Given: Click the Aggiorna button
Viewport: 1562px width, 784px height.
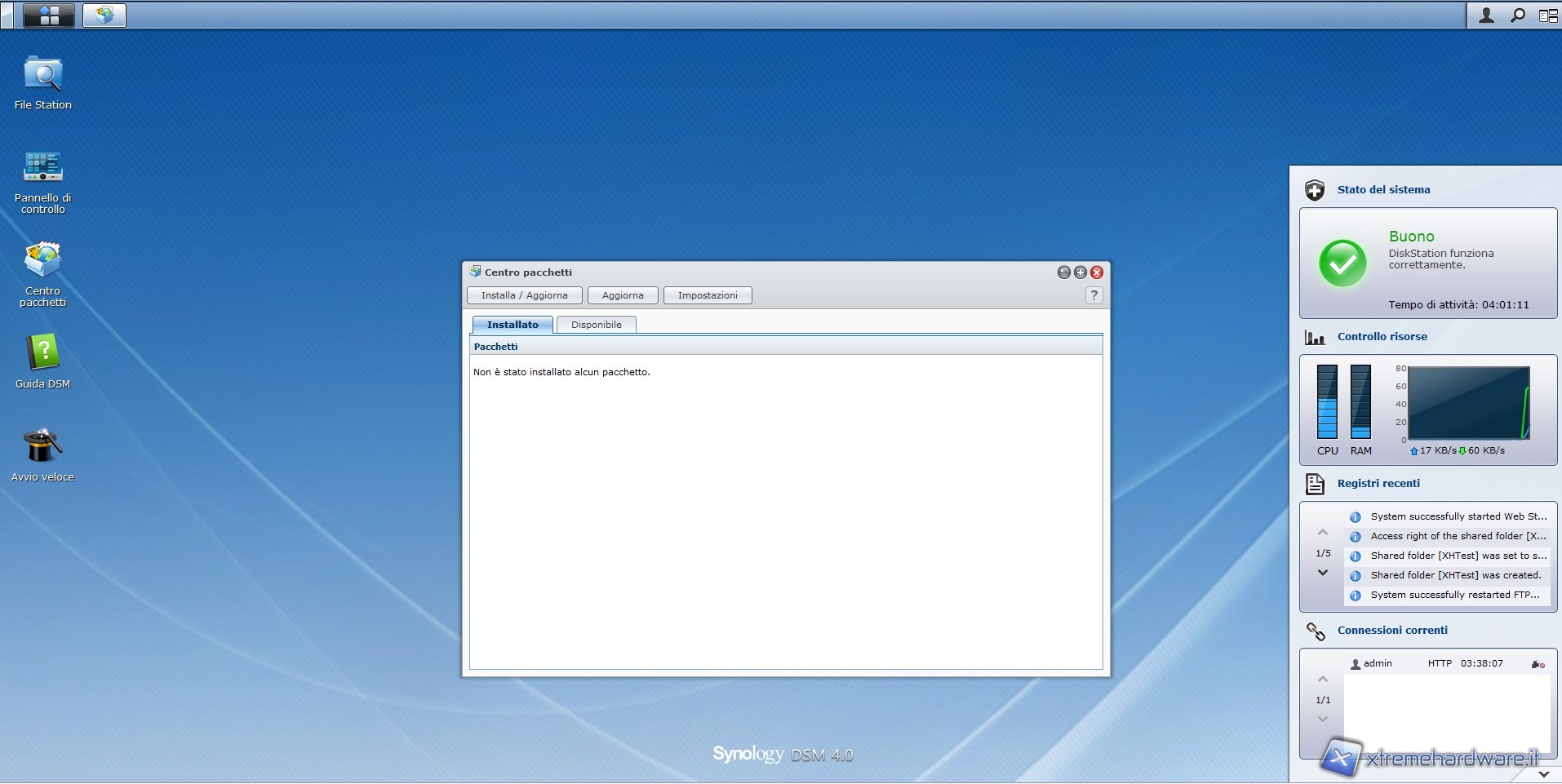Looking at the screenshot, I should (x=623, y=295).
